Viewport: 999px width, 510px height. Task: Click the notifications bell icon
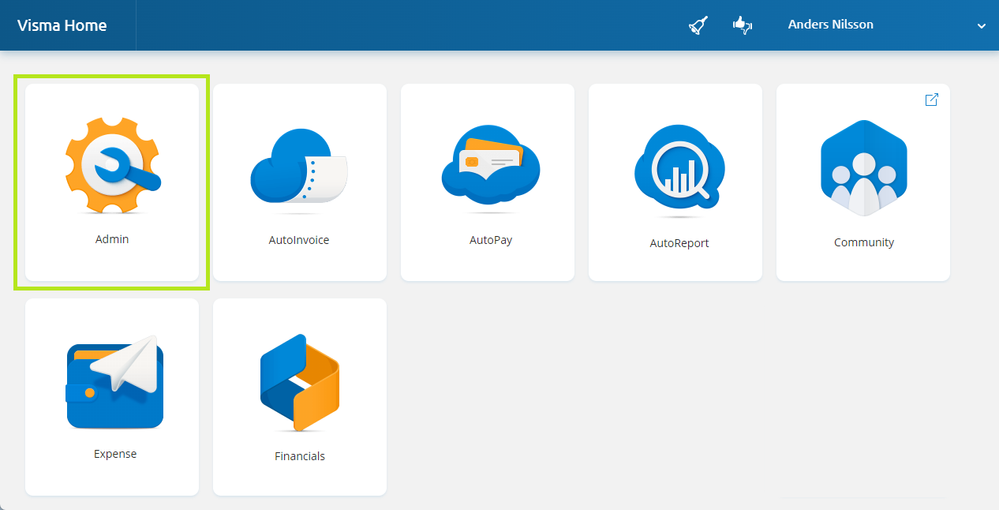pos(698,26)
